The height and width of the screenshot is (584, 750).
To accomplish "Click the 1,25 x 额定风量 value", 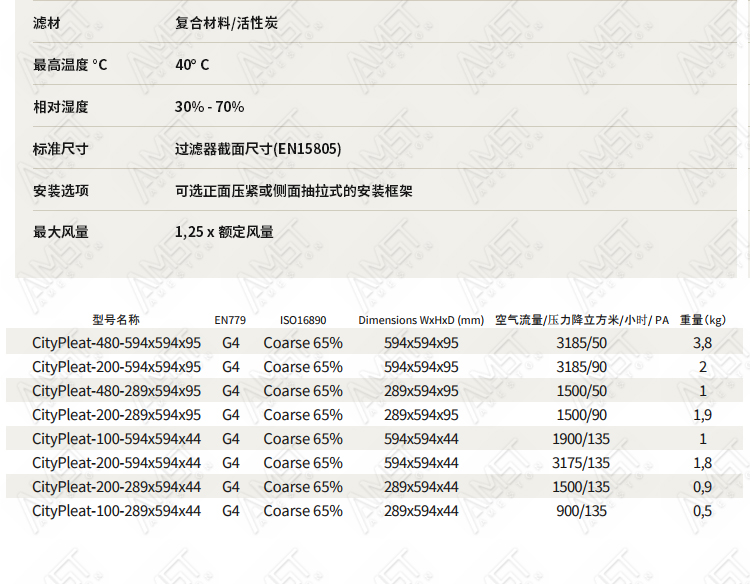I will tap(224, 232).
